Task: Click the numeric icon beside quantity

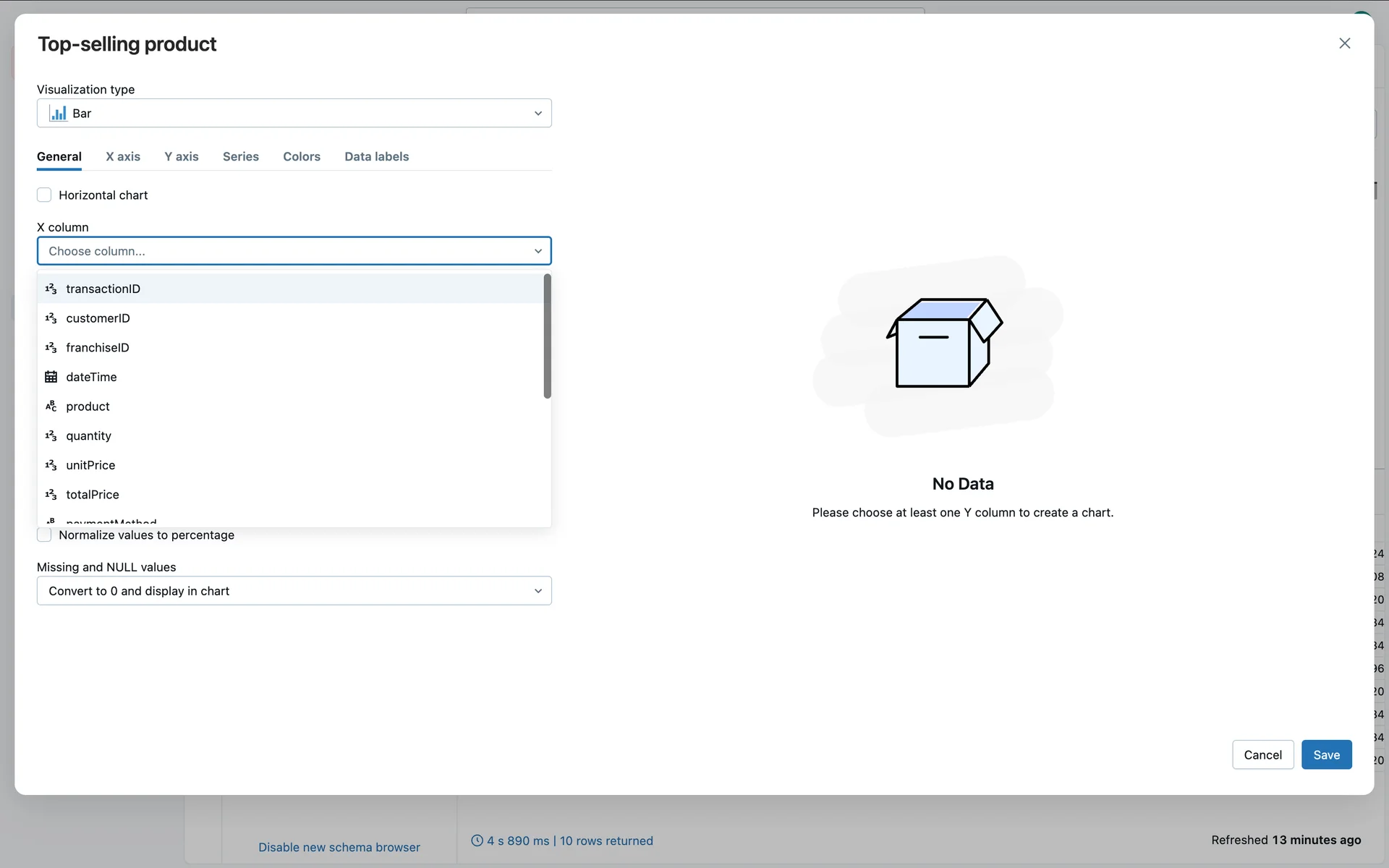Action: (x=51, y=436)
